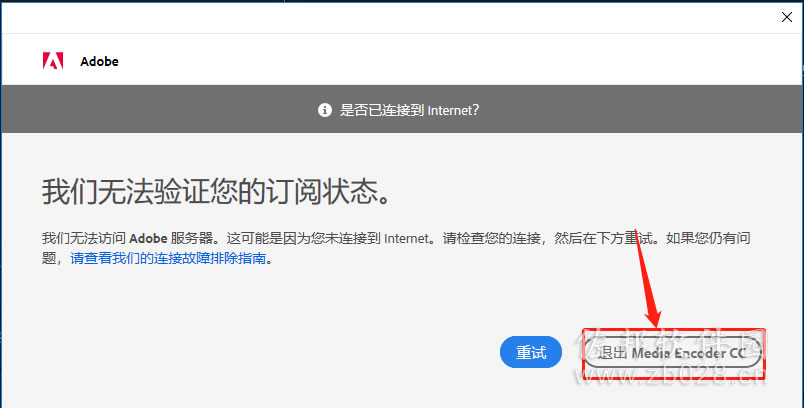804x408 pixels.
Task: Click the red Adobe logo icon
Action: click(x=53, y=60)
